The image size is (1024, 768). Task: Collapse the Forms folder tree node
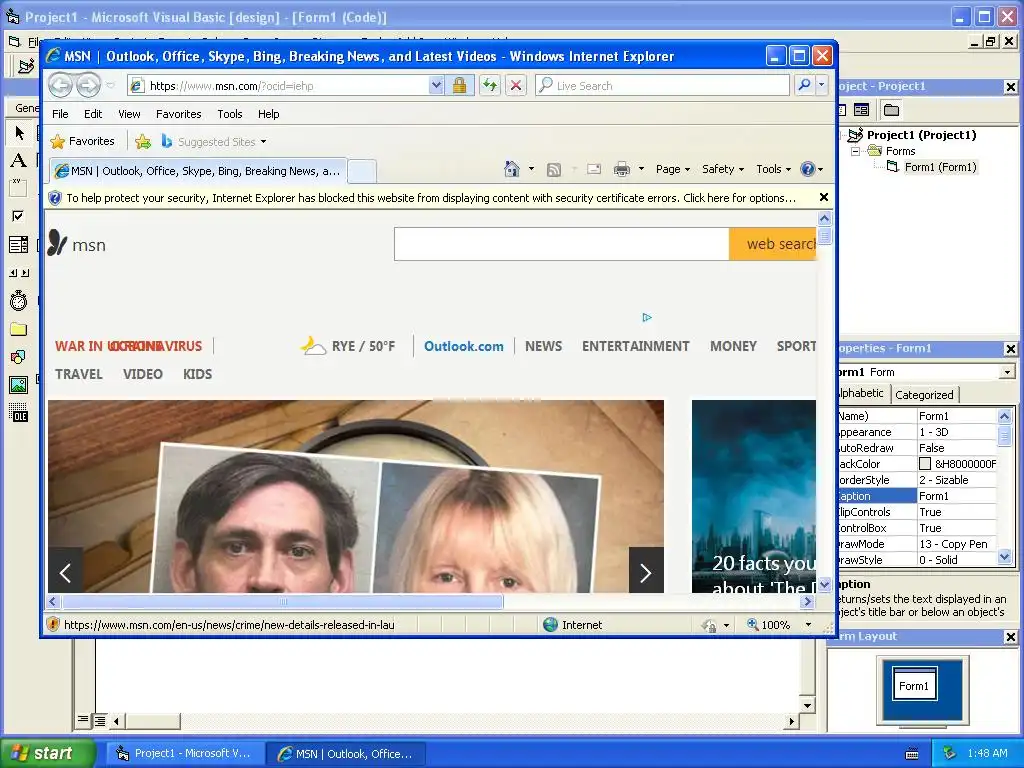[856, 152]
